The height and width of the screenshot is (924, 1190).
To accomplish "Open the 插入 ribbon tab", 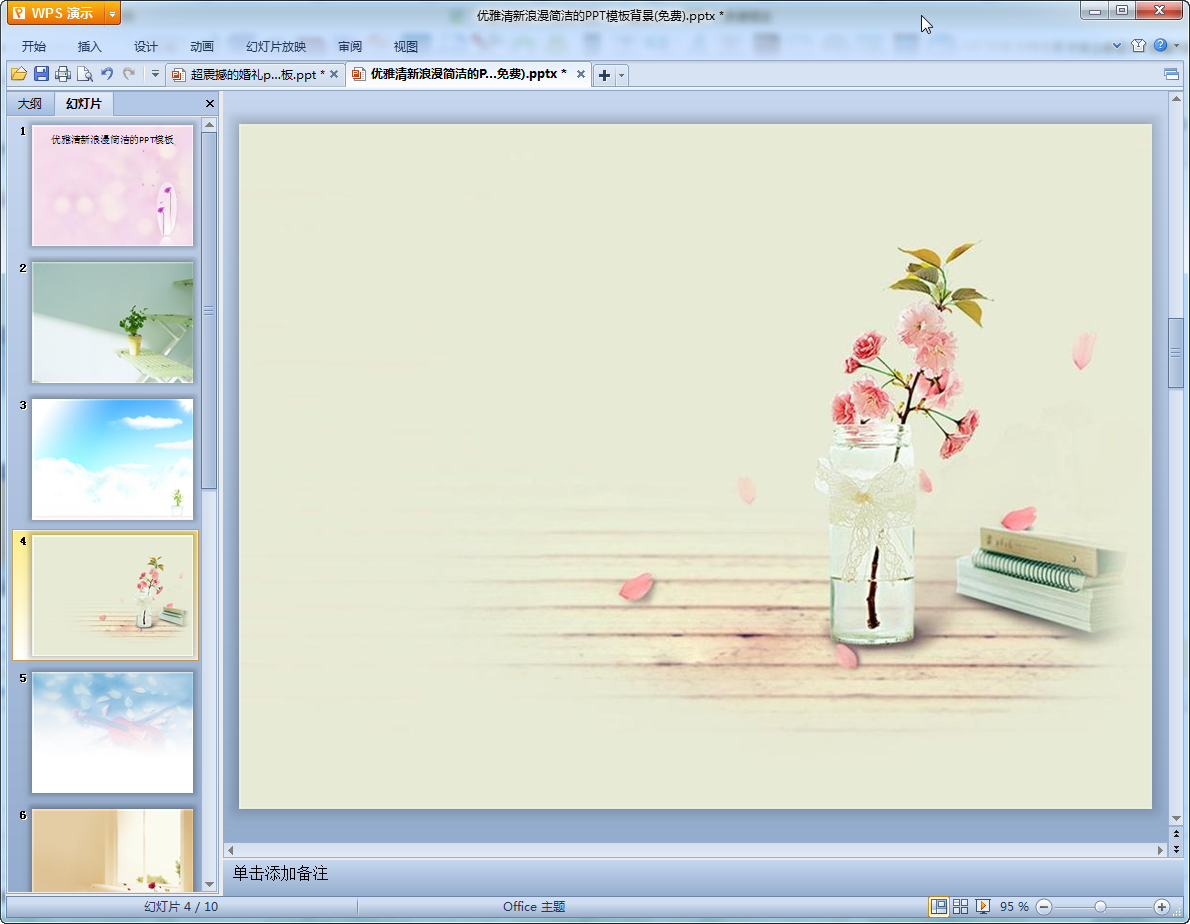I will [x=90, y=46].
